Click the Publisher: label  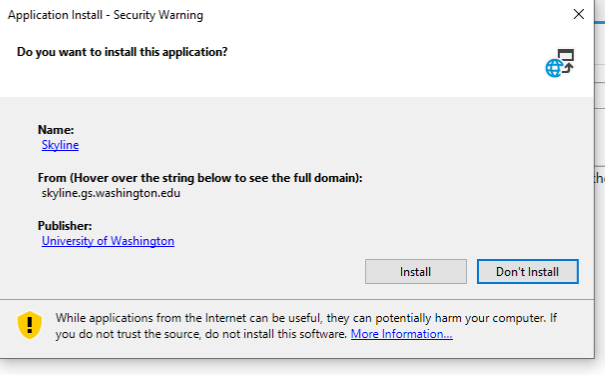(x=65, y=226)
